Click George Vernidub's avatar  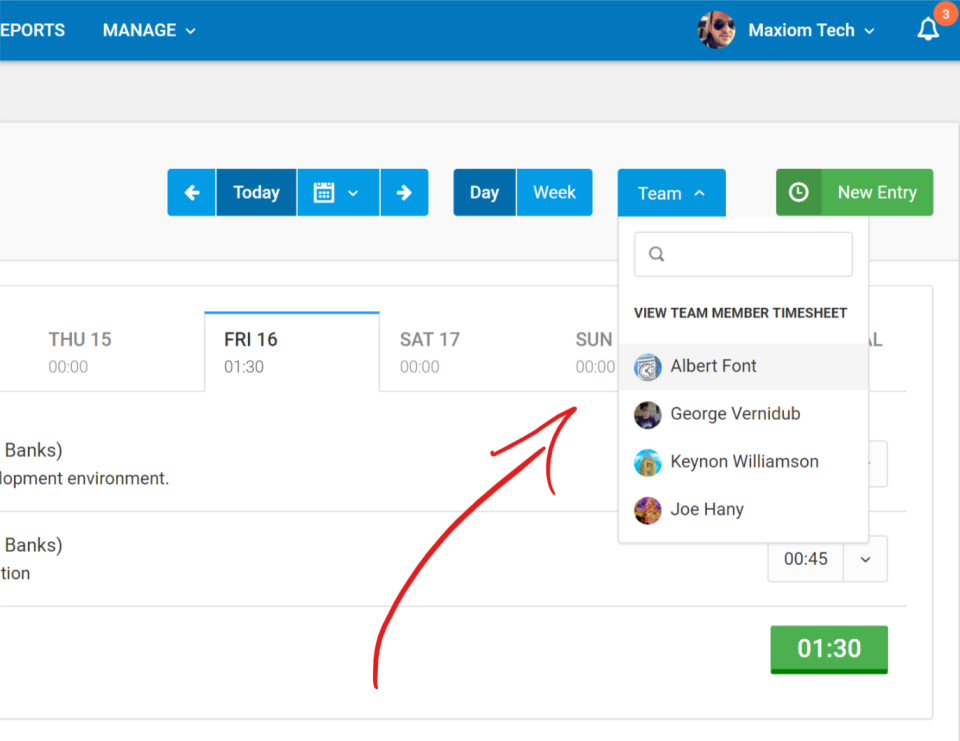point(647,415)
